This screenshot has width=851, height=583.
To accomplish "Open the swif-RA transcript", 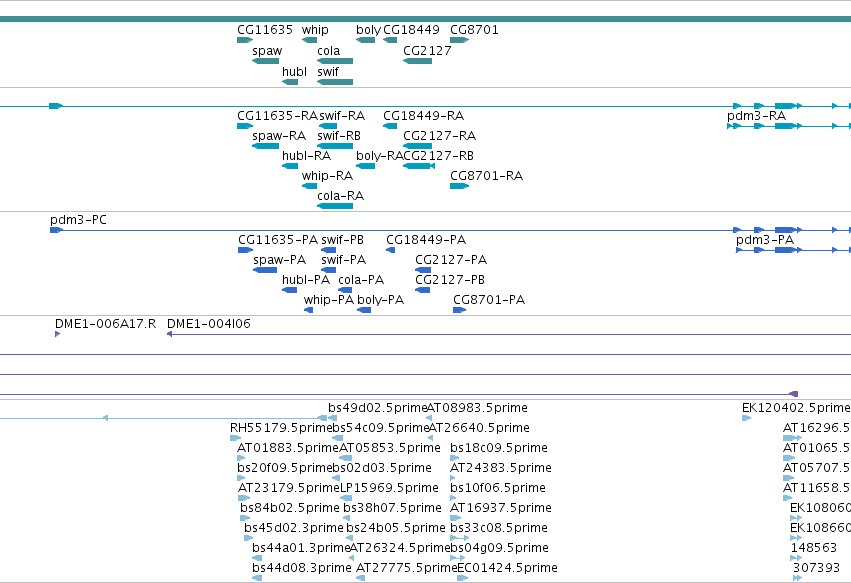I will click(x=328, y=126).
